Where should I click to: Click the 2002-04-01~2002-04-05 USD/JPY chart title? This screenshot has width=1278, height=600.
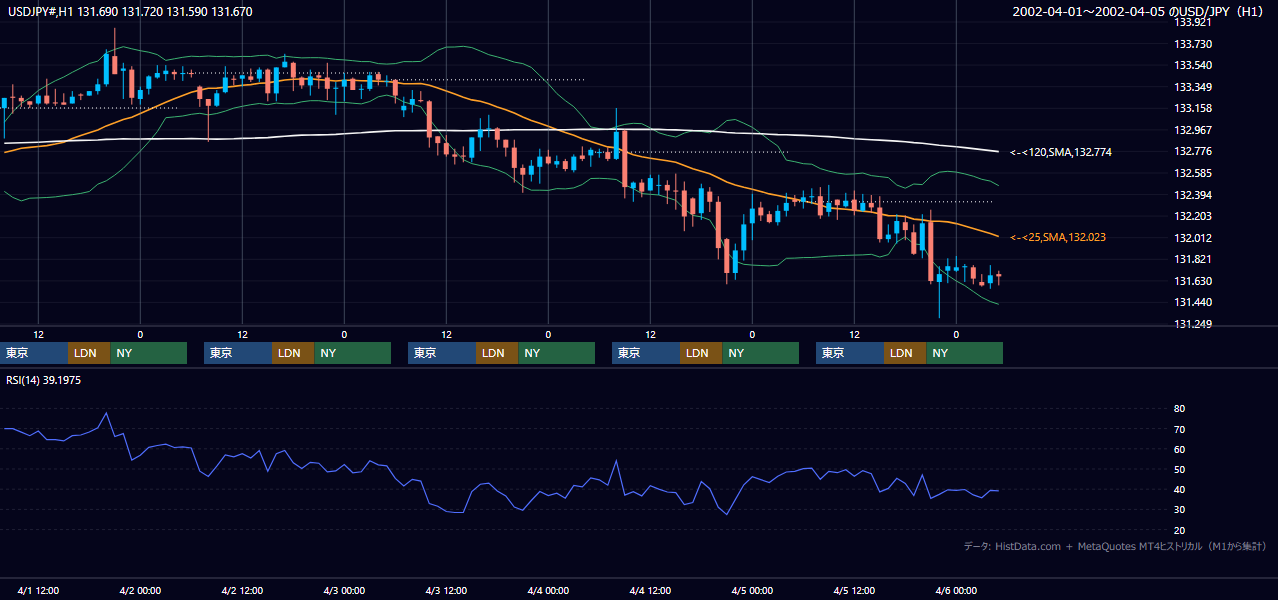coord(1138,12)
